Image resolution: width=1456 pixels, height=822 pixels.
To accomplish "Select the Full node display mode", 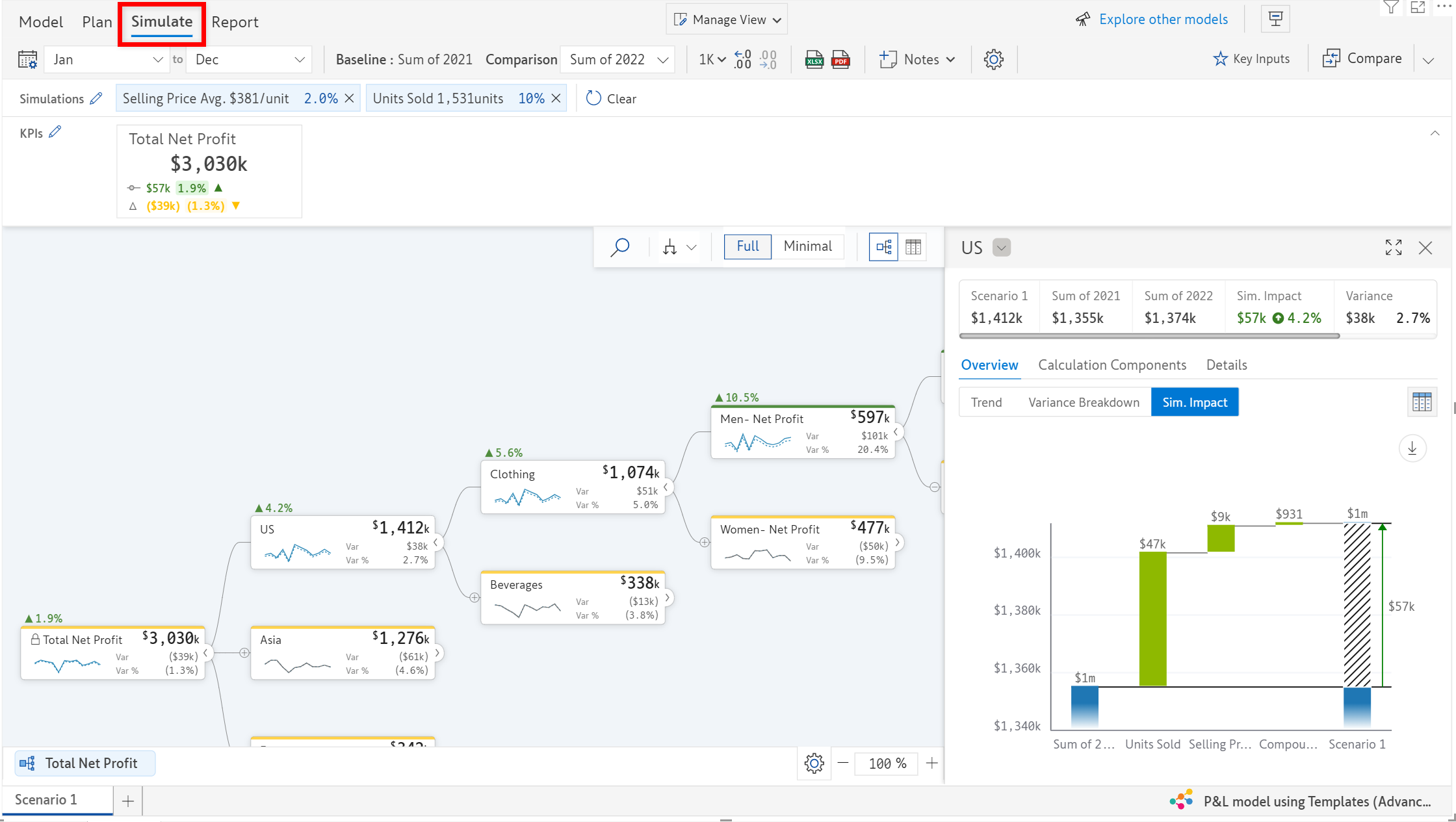I will coord(747,246).
